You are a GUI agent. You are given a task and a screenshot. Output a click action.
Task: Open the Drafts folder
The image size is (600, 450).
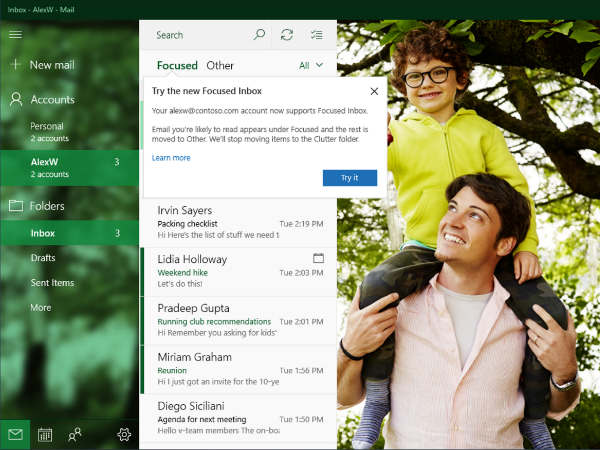coord(69,258)
